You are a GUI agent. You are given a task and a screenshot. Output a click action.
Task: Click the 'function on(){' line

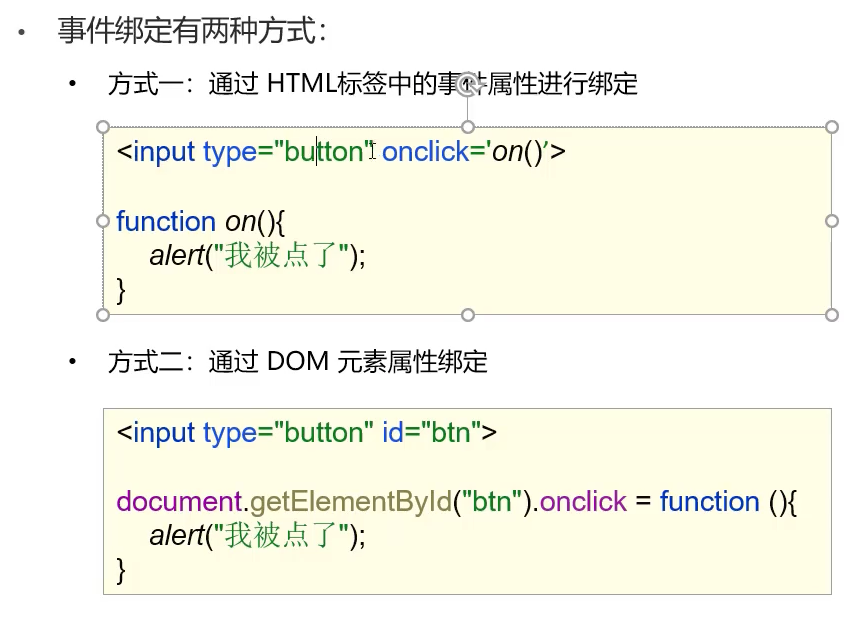coord(200,221)
